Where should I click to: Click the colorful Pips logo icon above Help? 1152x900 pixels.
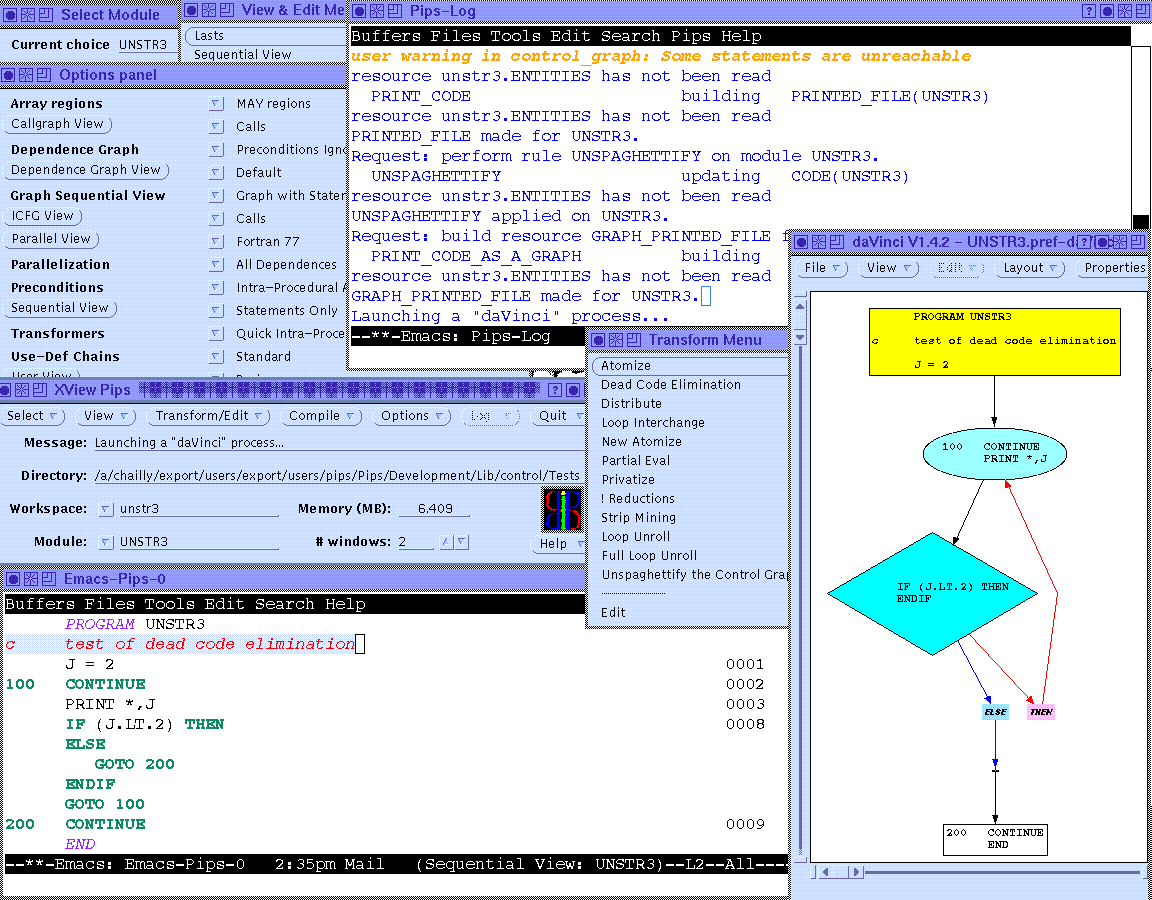click(560, 510)
